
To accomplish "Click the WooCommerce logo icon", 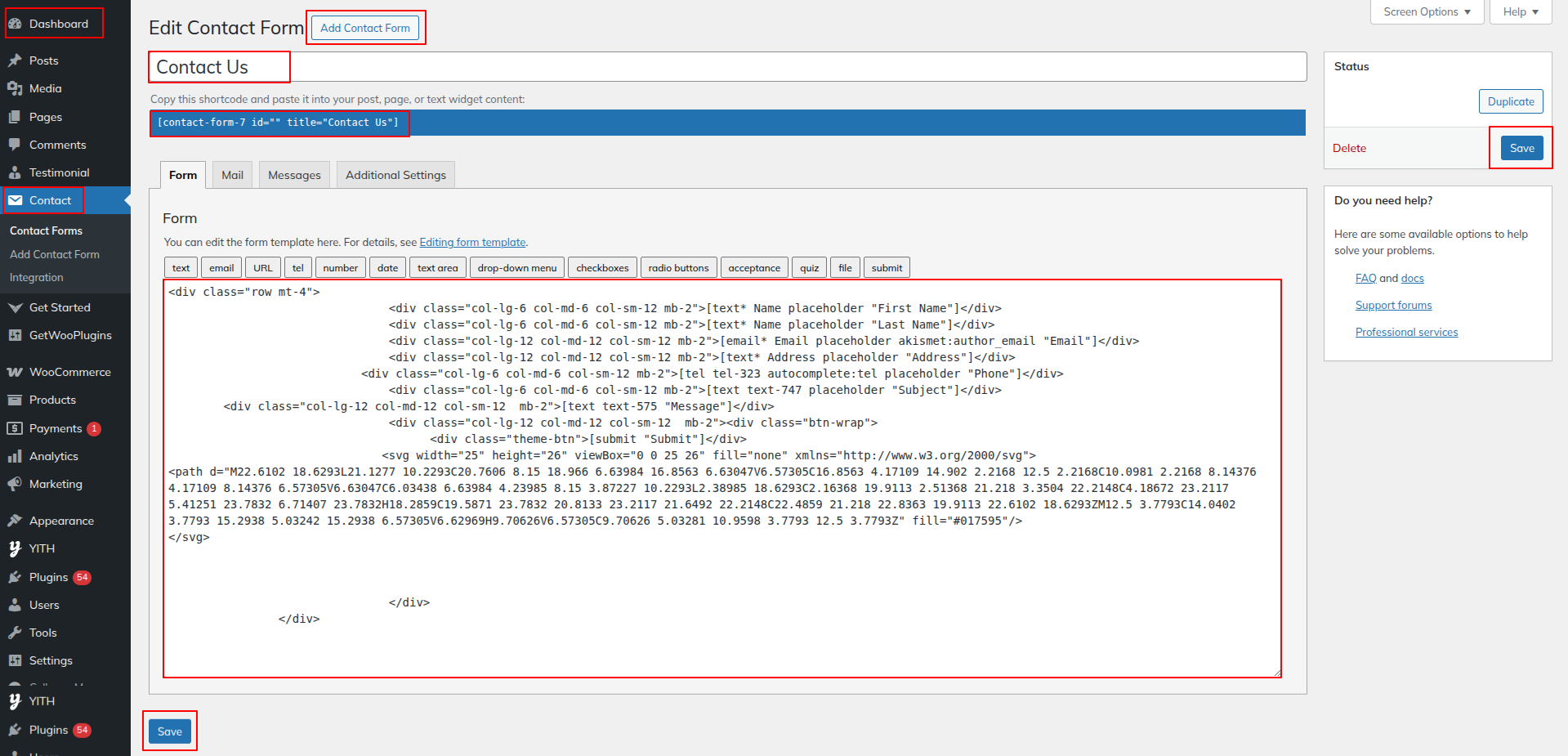I will 15,372.
